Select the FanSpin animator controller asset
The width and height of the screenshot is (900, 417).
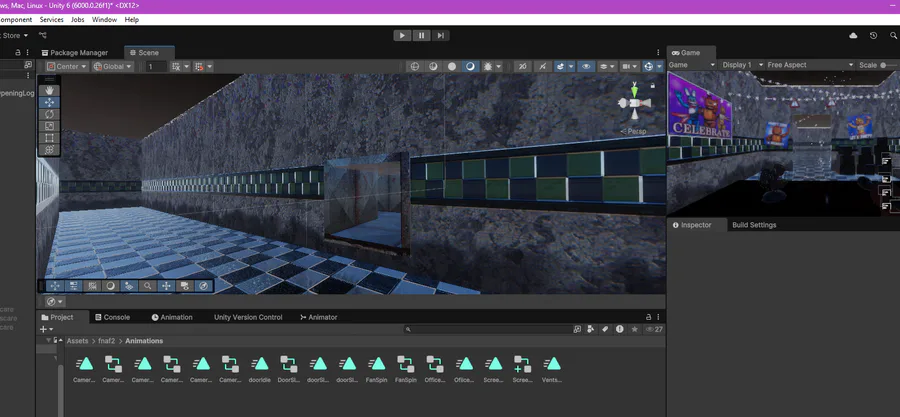point(405,369)
